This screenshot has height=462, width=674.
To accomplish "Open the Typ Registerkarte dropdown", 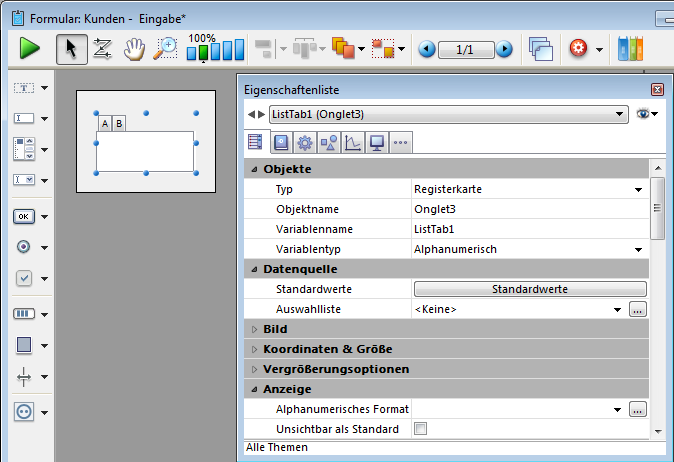I will [x=637, y=189].
